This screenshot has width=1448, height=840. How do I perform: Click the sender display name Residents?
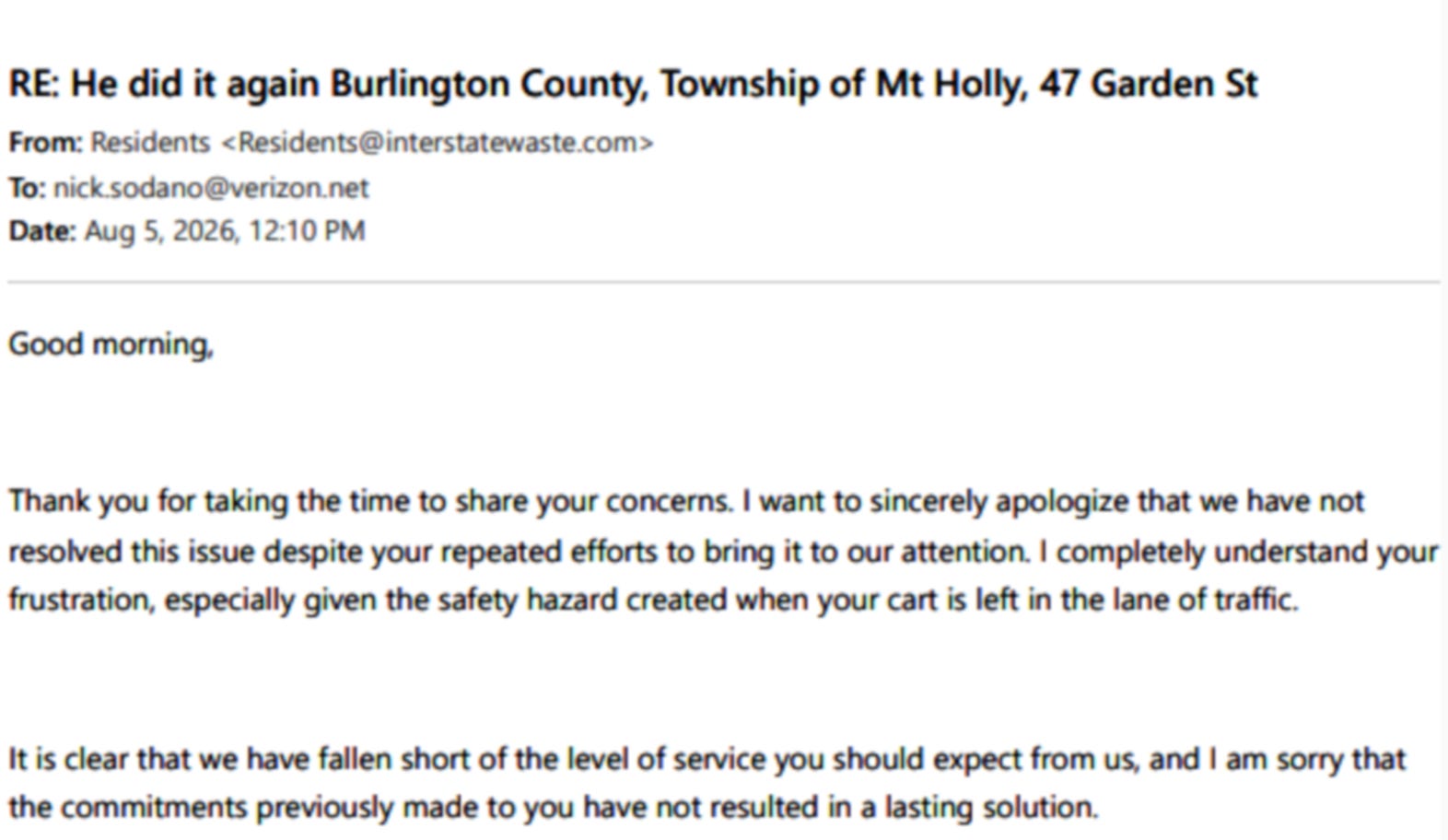coord(150,143)
